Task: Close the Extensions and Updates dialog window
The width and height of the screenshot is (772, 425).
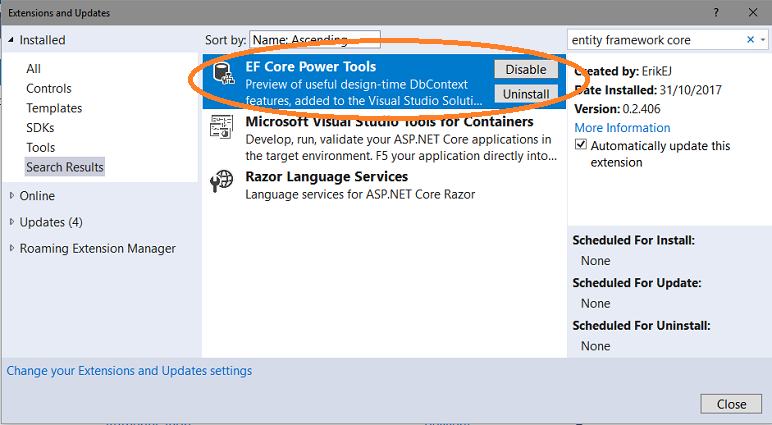Action: tap(753, 13)
